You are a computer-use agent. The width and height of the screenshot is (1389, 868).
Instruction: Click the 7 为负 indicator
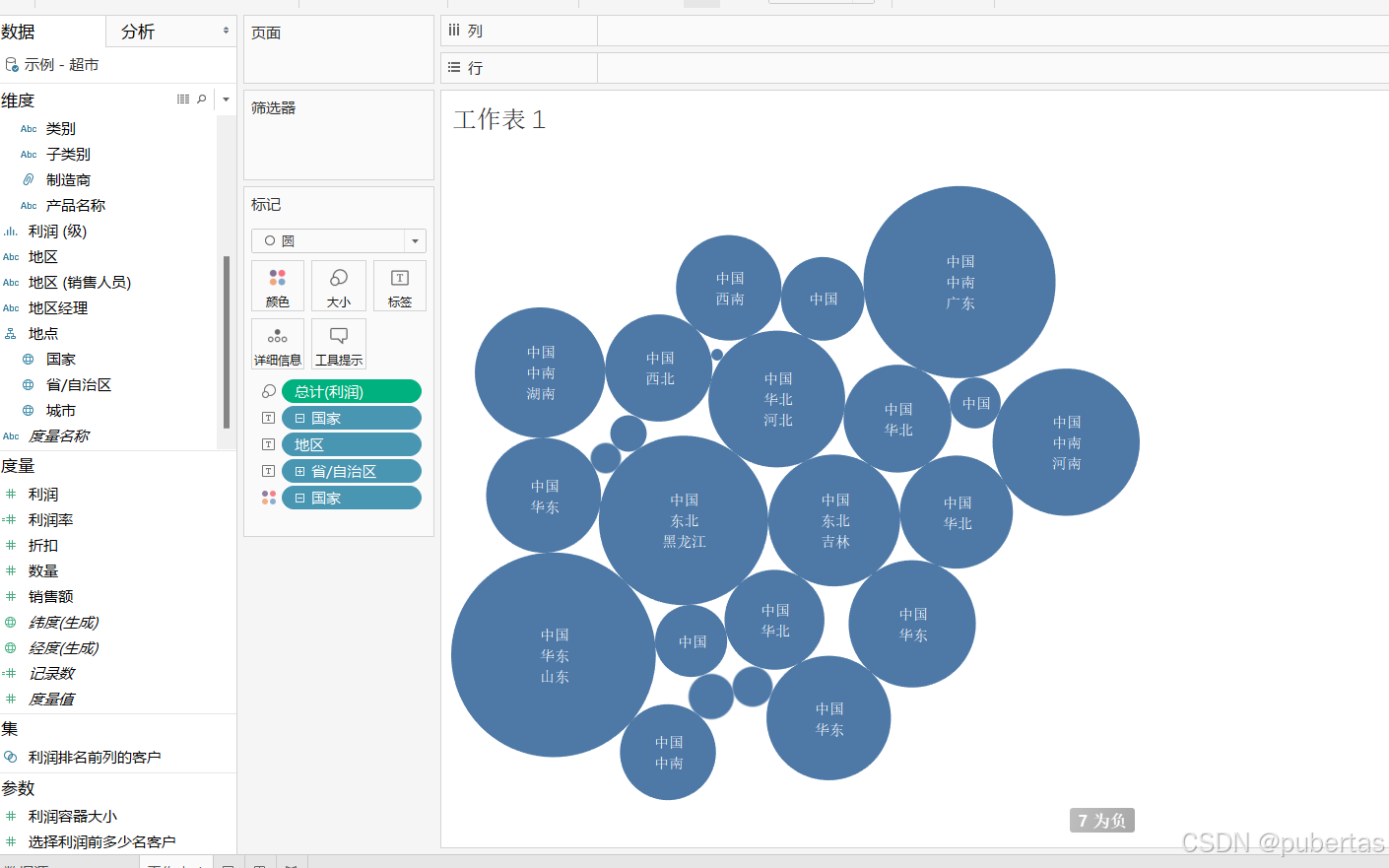point(1102,821)
